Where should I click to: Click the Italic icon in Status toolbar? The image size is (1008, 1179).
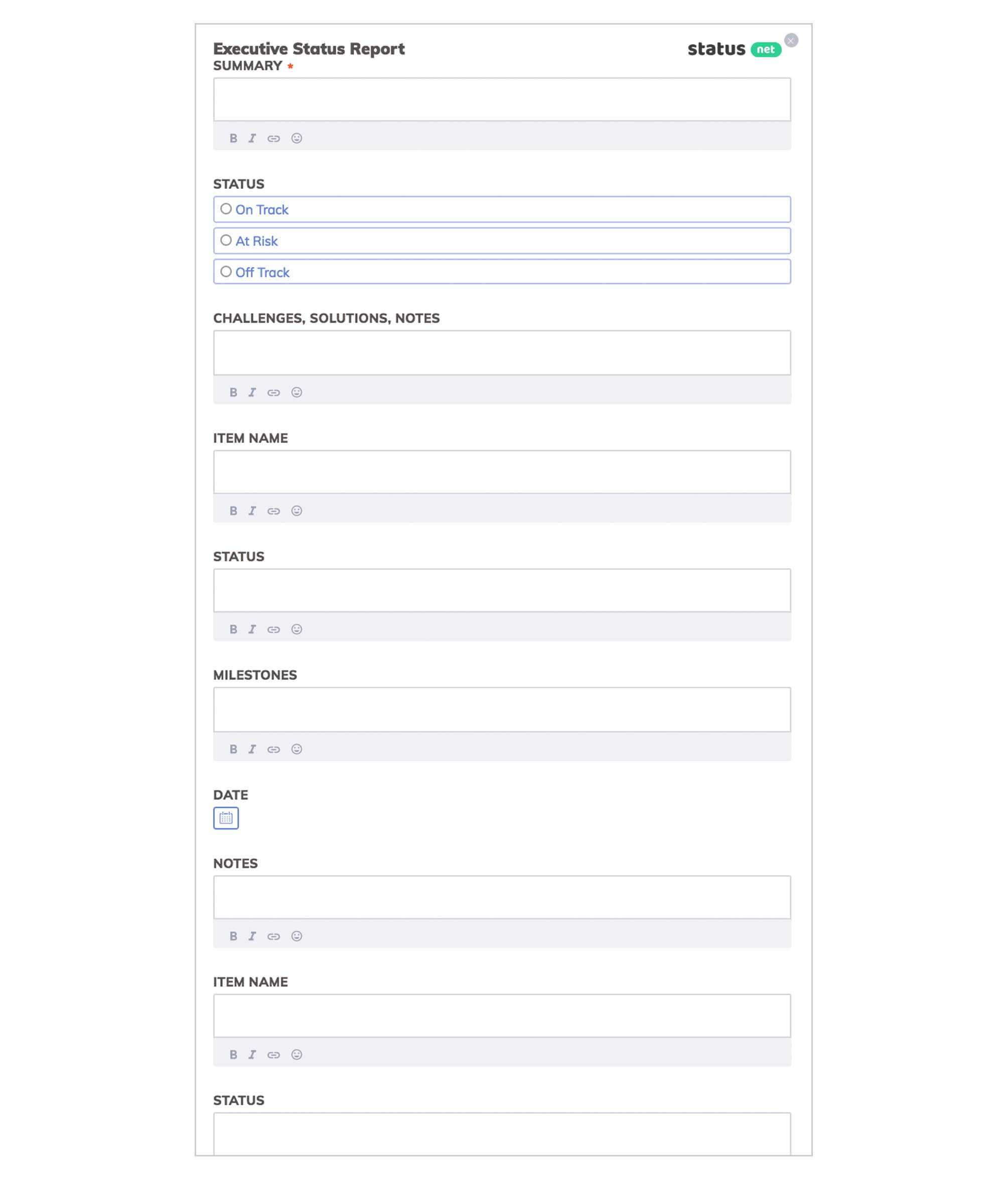click(252, 629)
